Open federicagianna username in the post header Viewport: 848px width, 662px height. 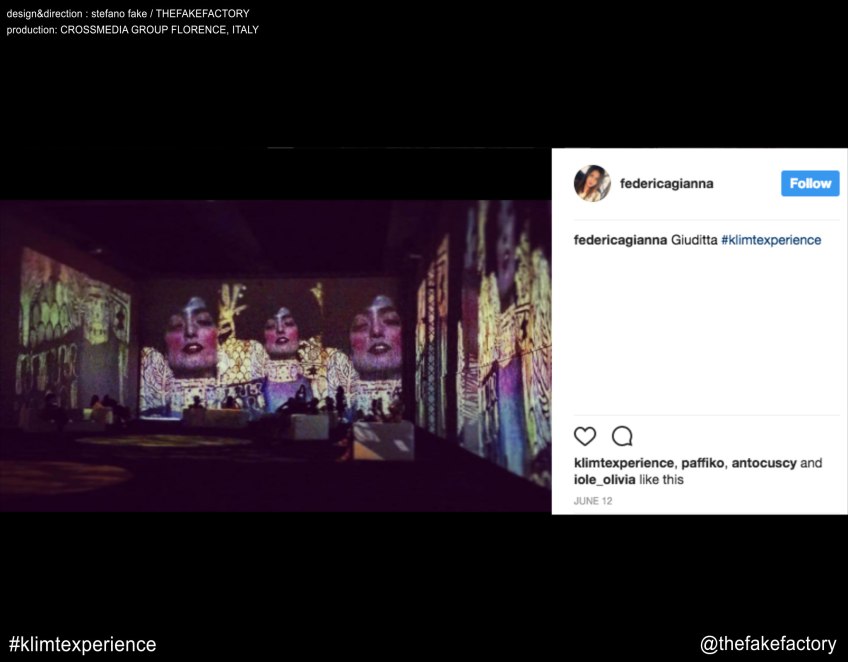tap(666, 183)
